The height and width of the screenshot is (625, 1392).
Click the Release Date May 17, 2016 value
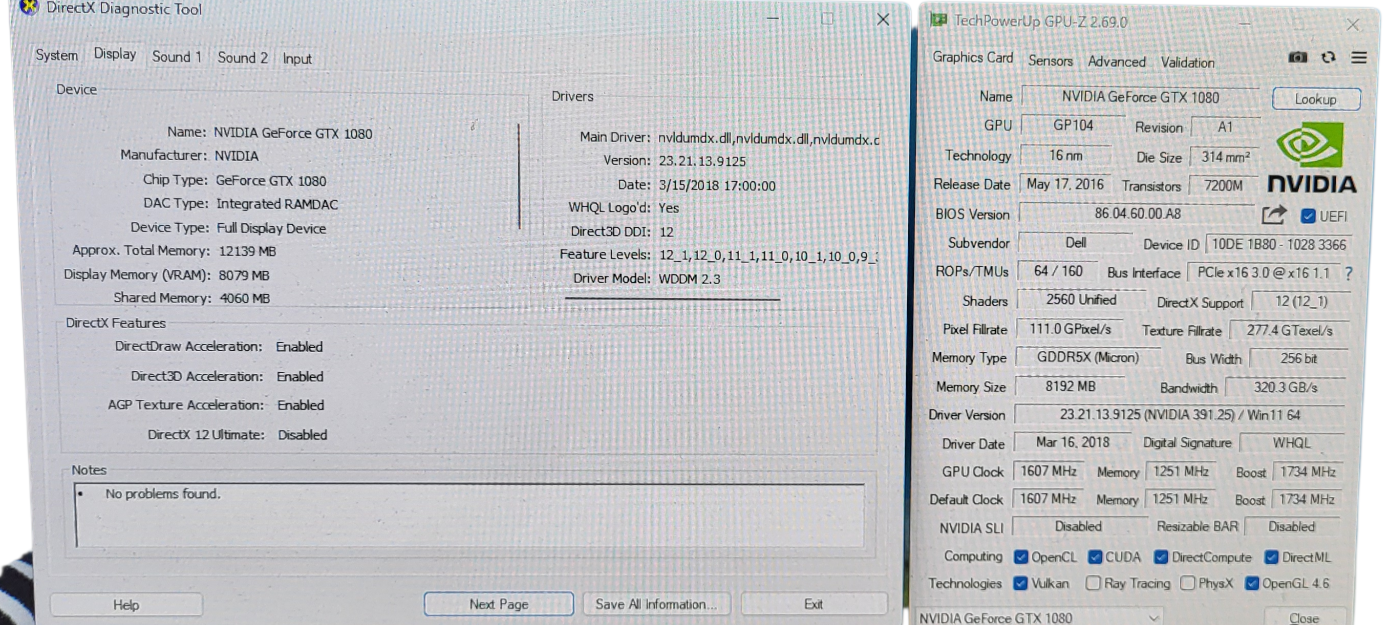1065,184
